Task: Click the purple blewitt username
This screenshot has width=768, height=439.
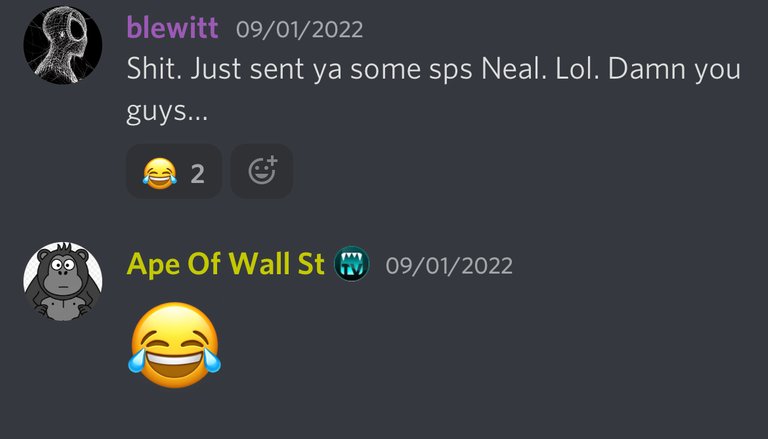Action: [x=172, y=27]
